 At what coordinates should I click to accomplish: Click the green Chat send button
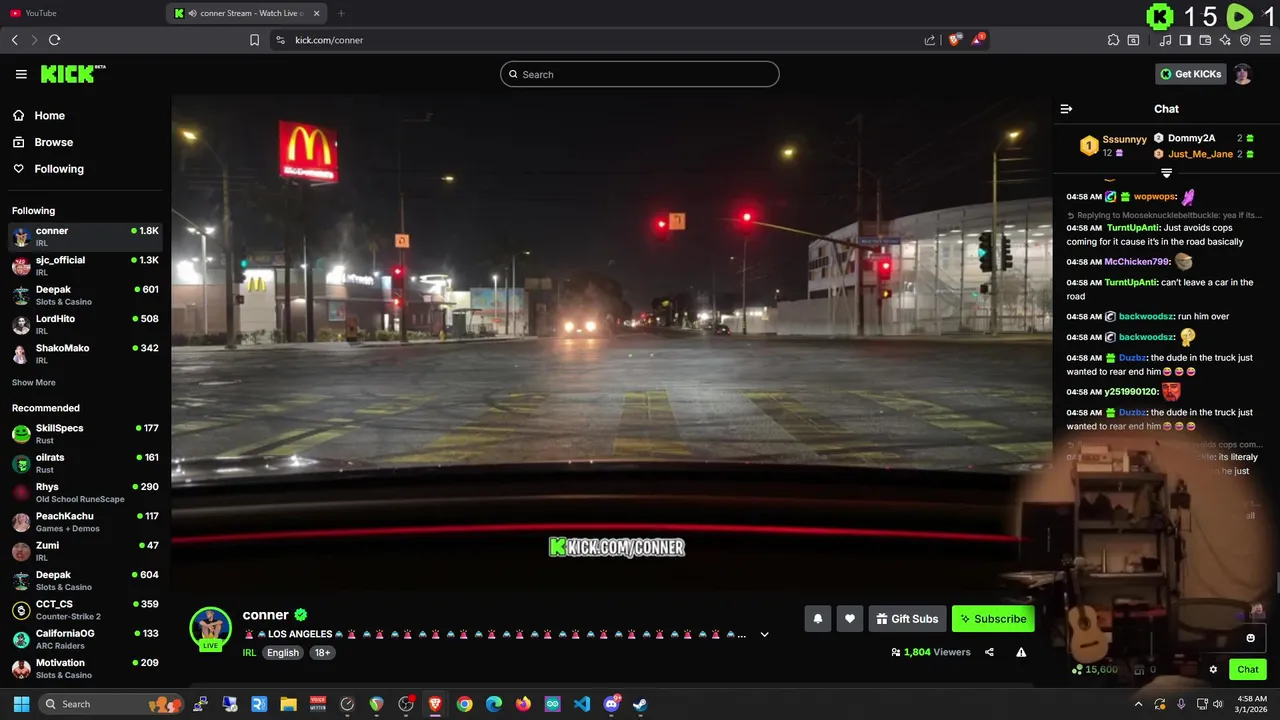(1248, 670)
